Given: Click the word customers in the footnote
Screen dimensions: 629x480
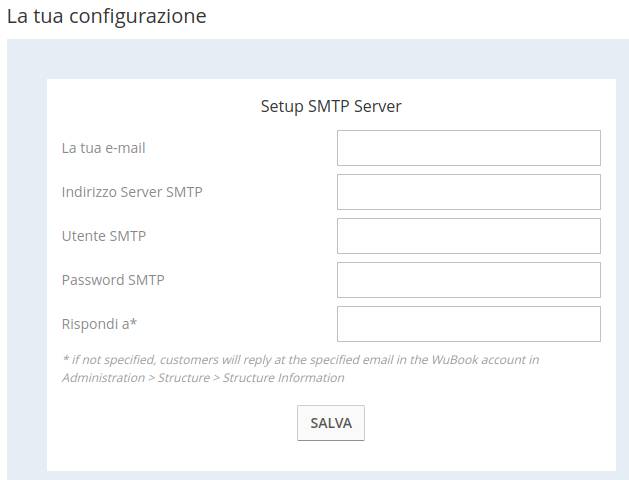Looking at the screenshot, I should click(x=189, y=360).
